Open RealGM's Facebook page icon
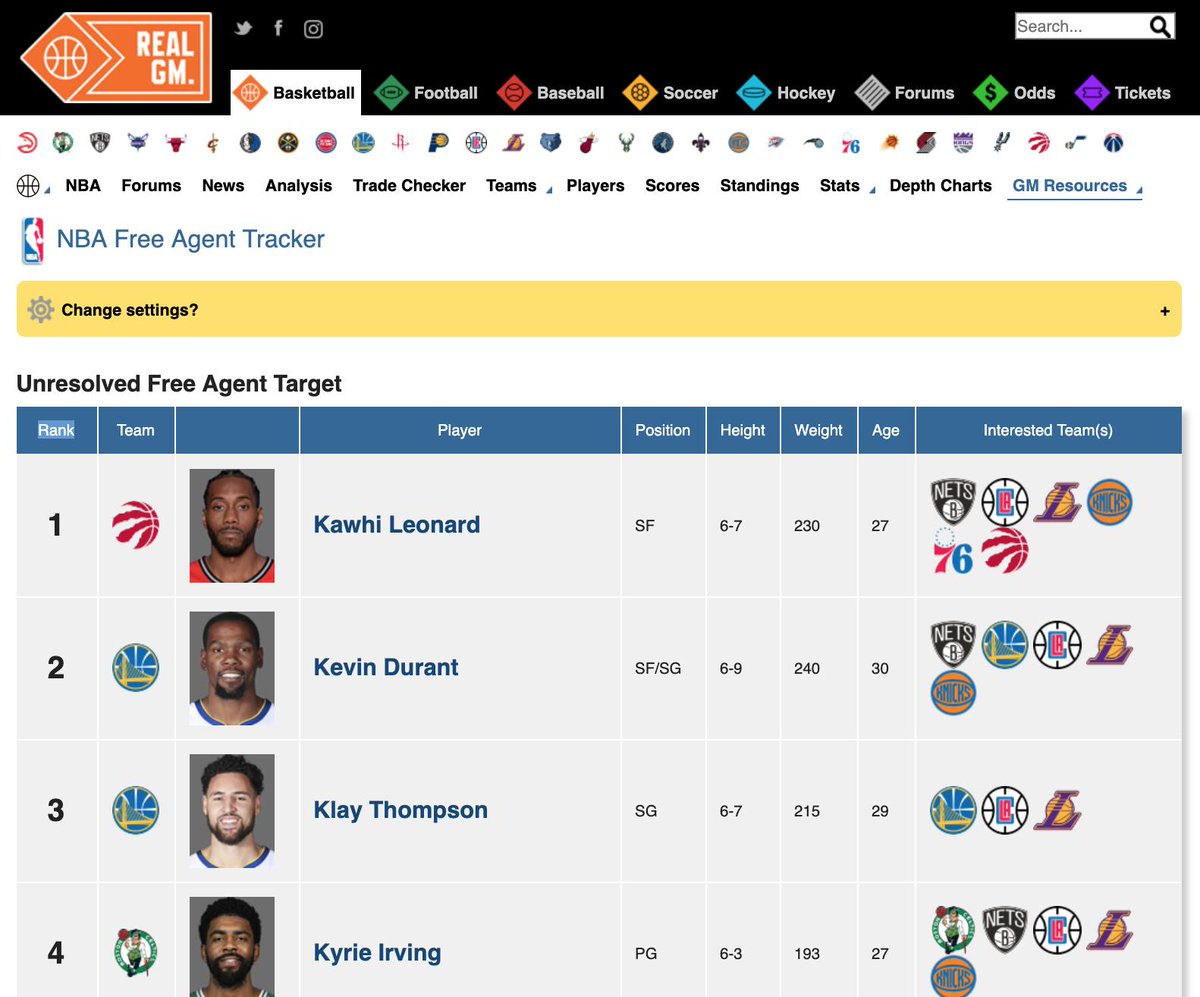 click(x=278, y=28)
